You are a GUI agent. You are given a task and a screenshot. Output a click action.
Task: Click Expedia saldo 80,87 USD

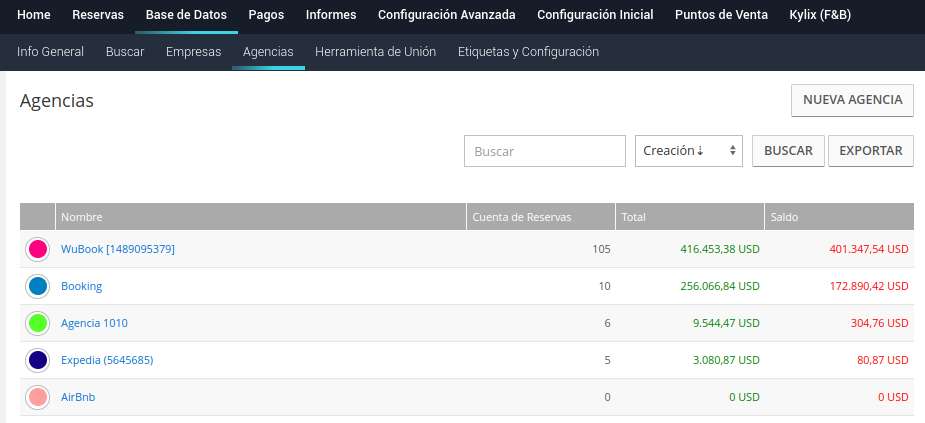pyautogui.click(x=883, y=360)
